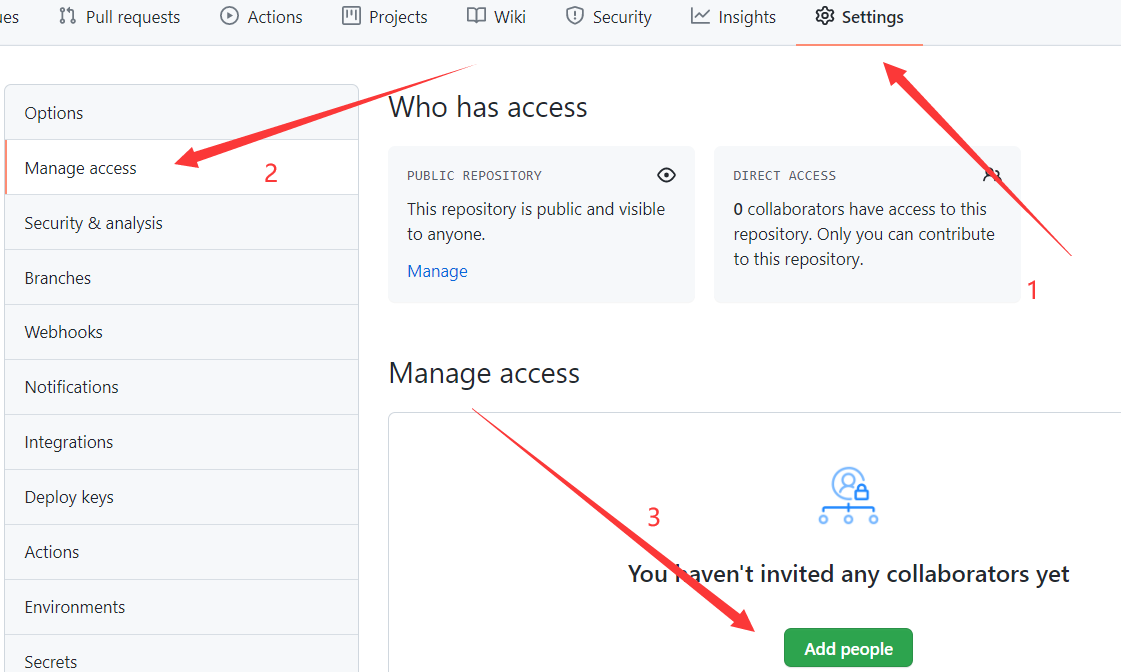Open Security & analysis settings
The width and height of the screenshot is (1121, 672).
tap(182, 223)
